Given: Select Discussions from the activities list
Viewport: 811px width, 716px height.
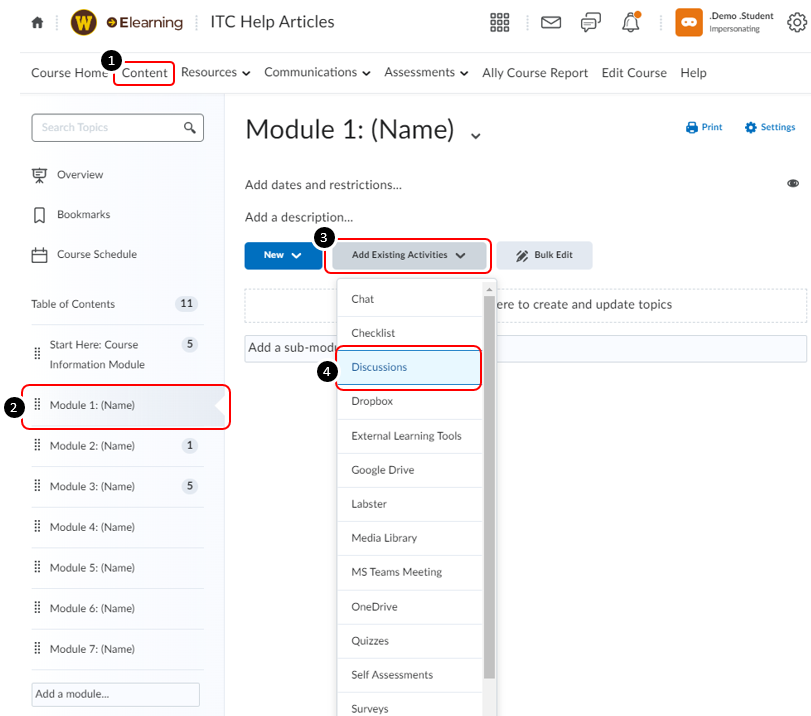Looking at the screenshot, I should click(x=379, y=367).
